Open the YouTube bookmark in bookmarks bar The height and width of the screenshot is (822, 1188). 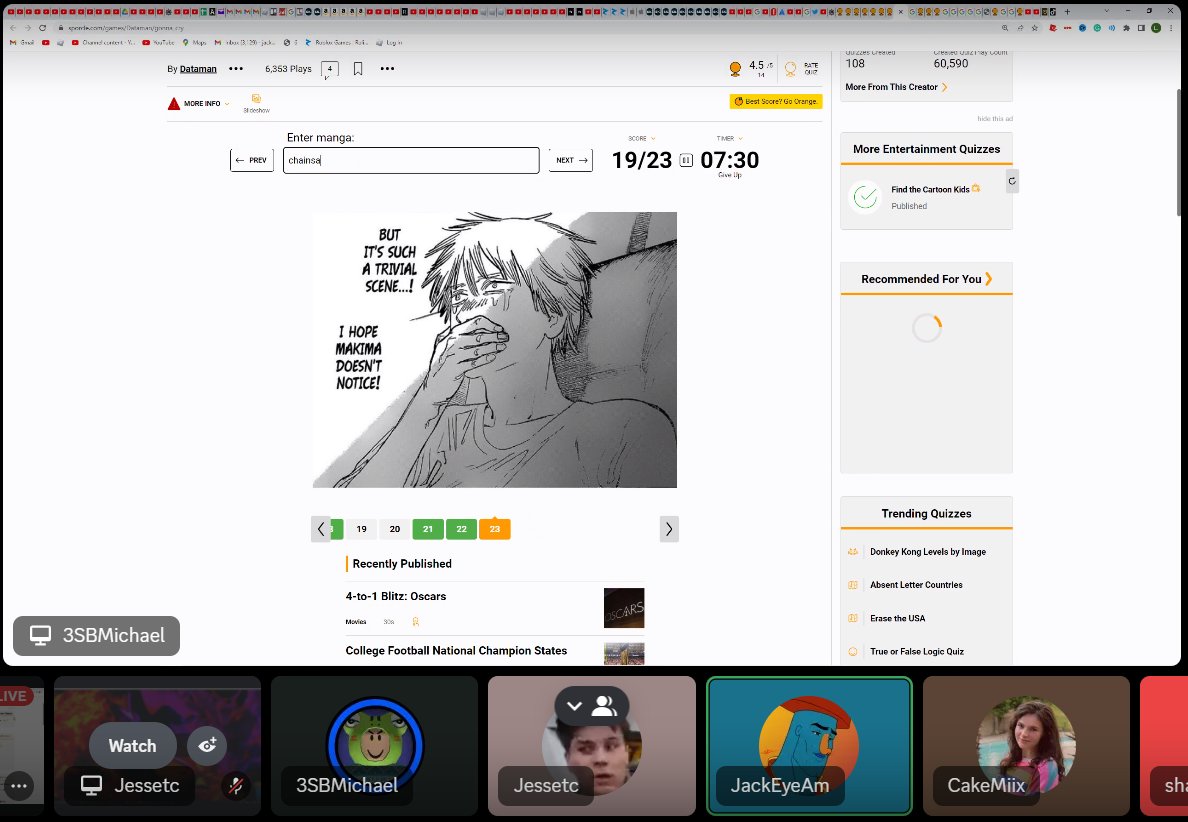pyautogui.click(x=158, y=42)
